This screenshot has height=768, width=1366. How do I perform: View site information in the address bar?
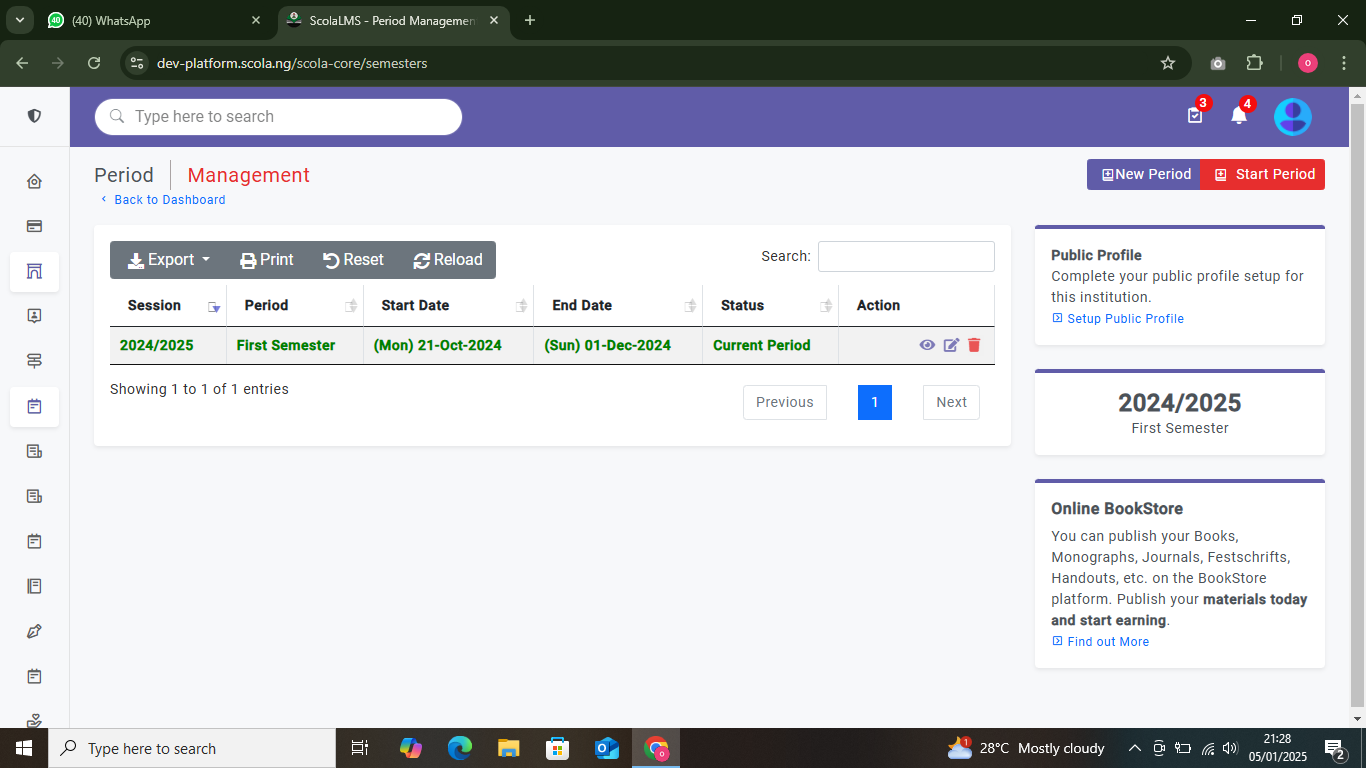click(x=138, y=63)
